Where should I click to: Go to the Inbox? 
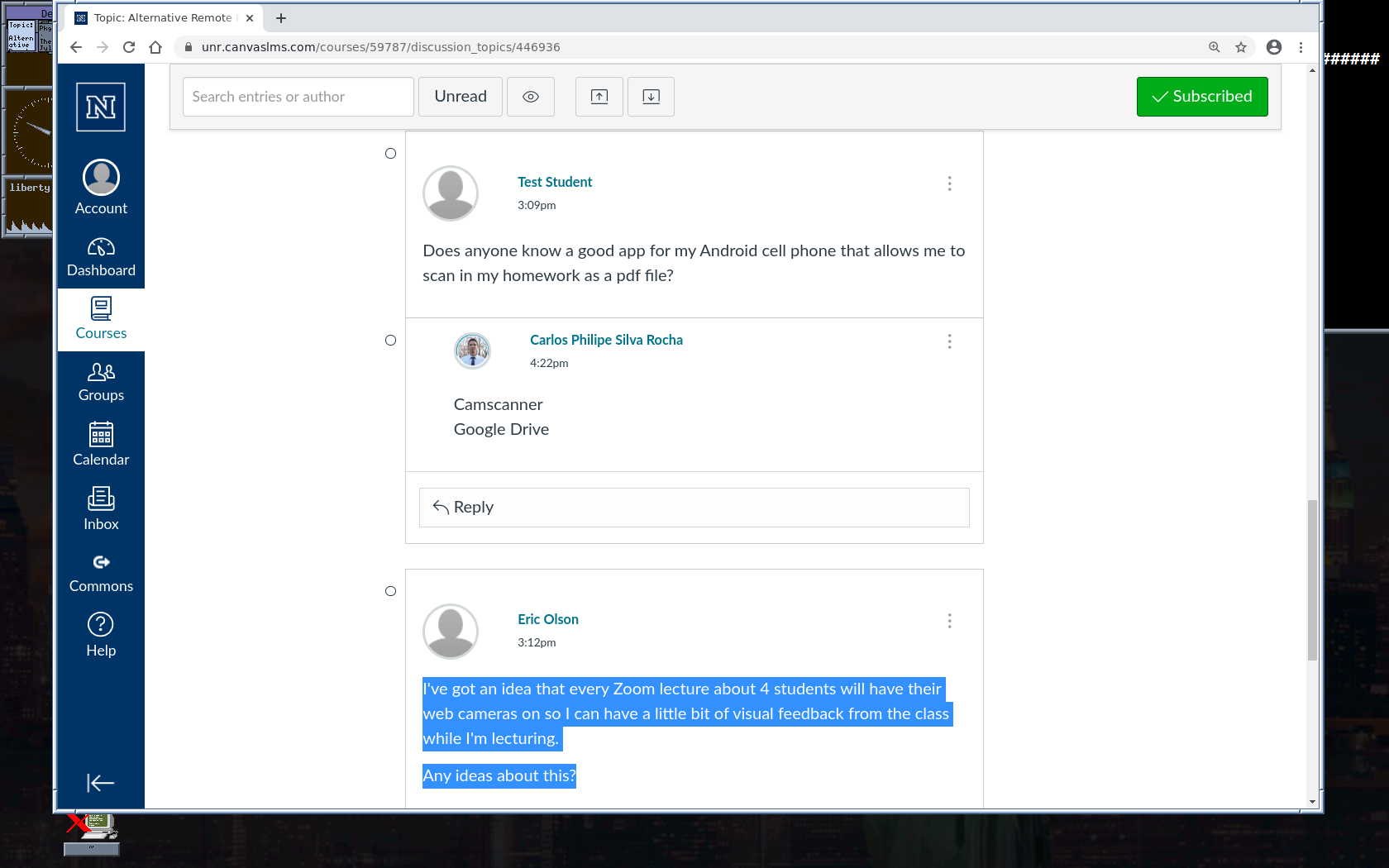pyautogui.click(x=101, y=508)
